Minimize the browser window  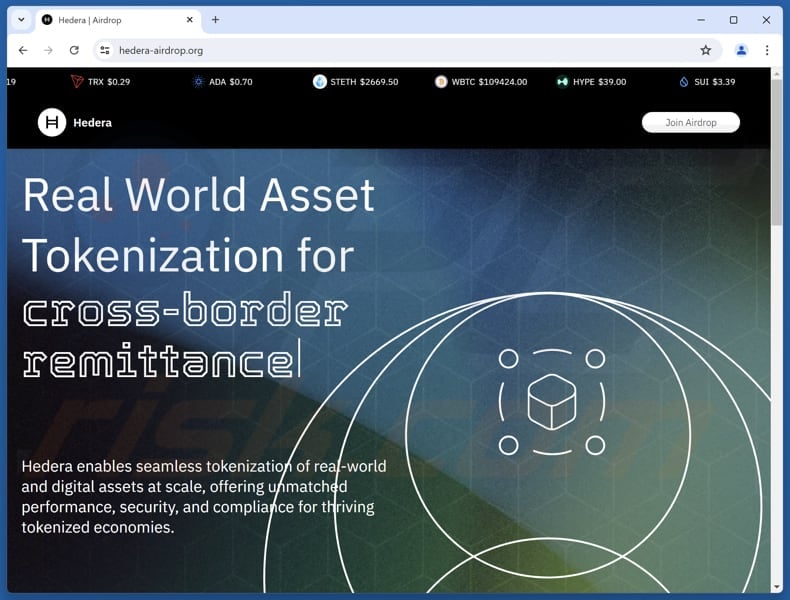(701, 20)
